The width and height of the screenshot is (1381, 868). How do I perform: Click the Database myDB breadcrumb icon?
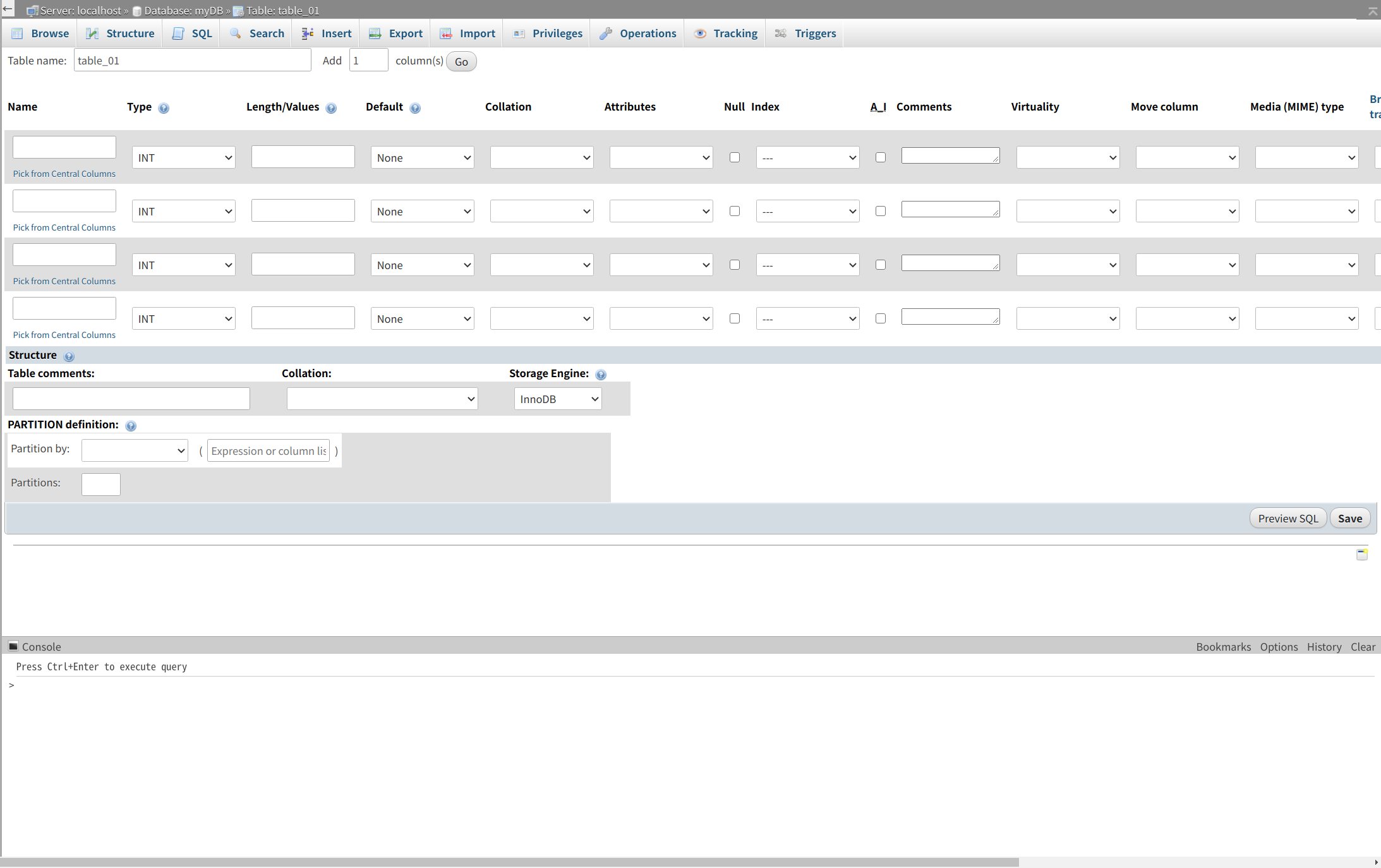[136, 11]
